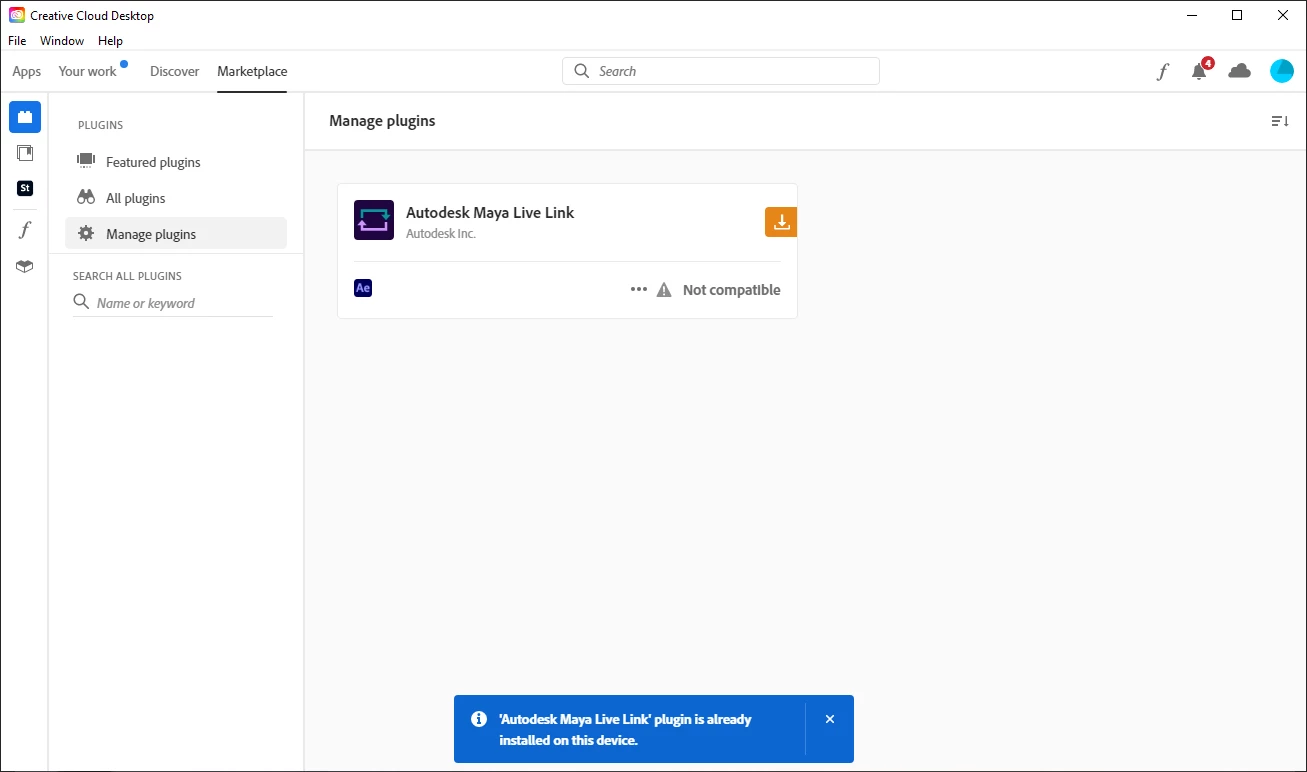
Task: Open the 3D box icon in left rail
Action: click(x=25, y=266)
